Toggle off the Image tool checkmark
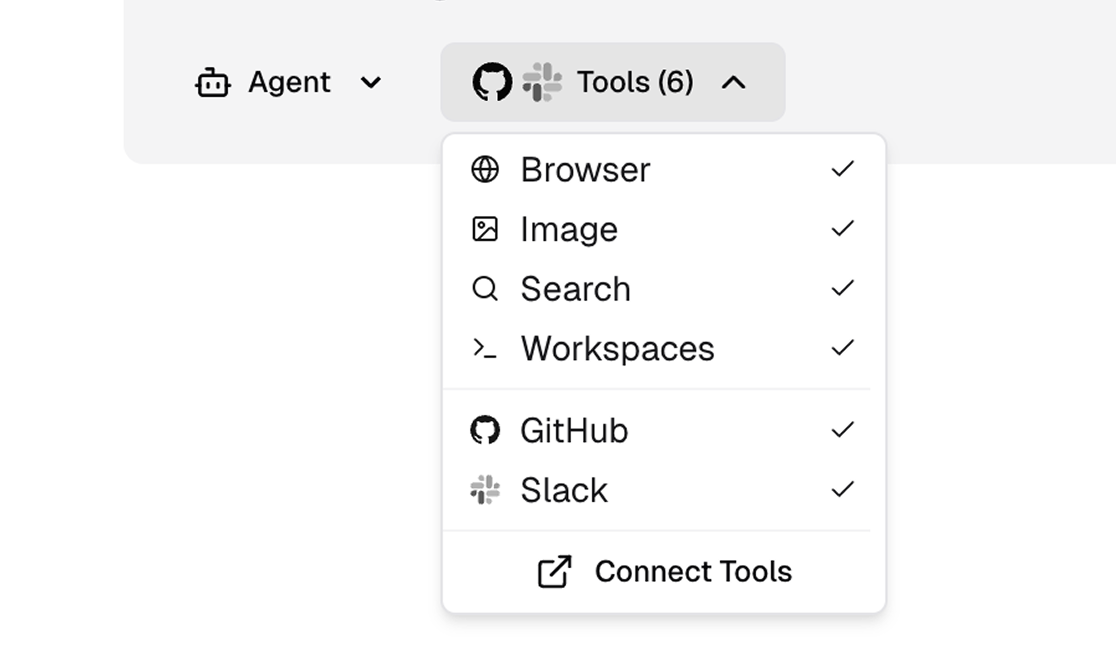Viewport: 1116px width, 657px height. [843, 229]
